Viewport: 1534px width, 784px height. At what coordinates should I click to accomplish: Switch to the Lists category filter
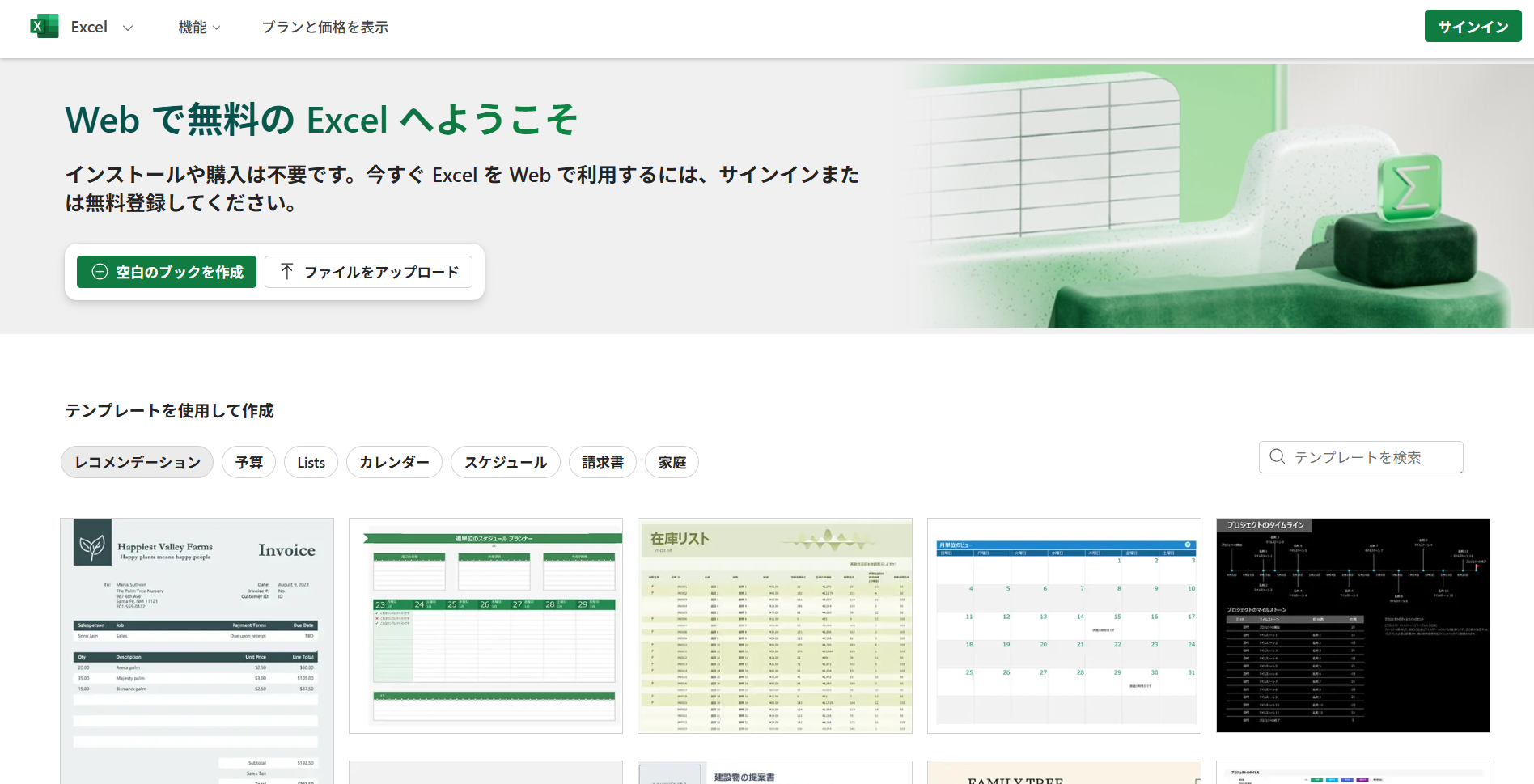tap(311, 463)
